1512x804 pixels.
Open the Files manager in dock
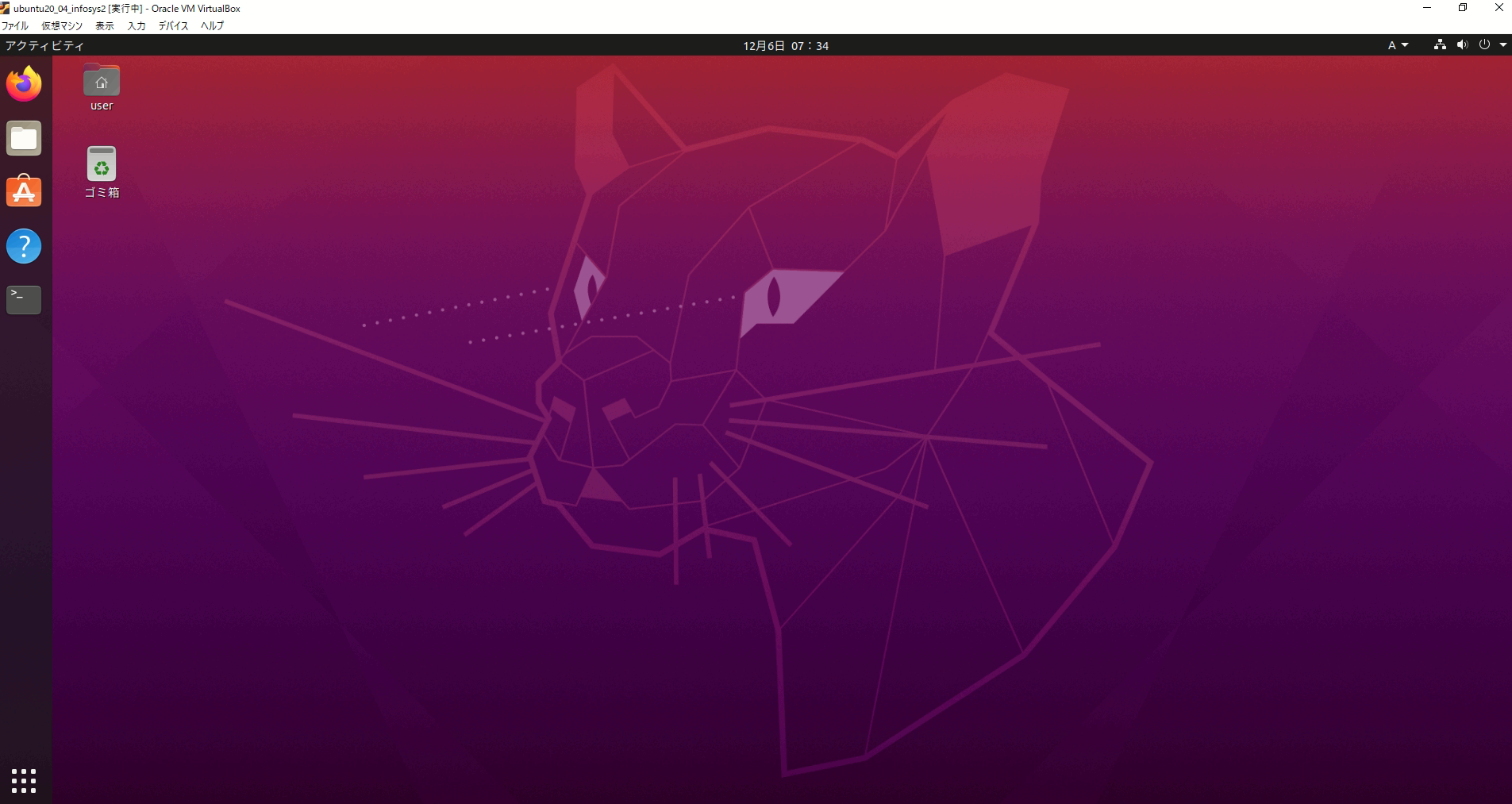[x=24, y=138]
